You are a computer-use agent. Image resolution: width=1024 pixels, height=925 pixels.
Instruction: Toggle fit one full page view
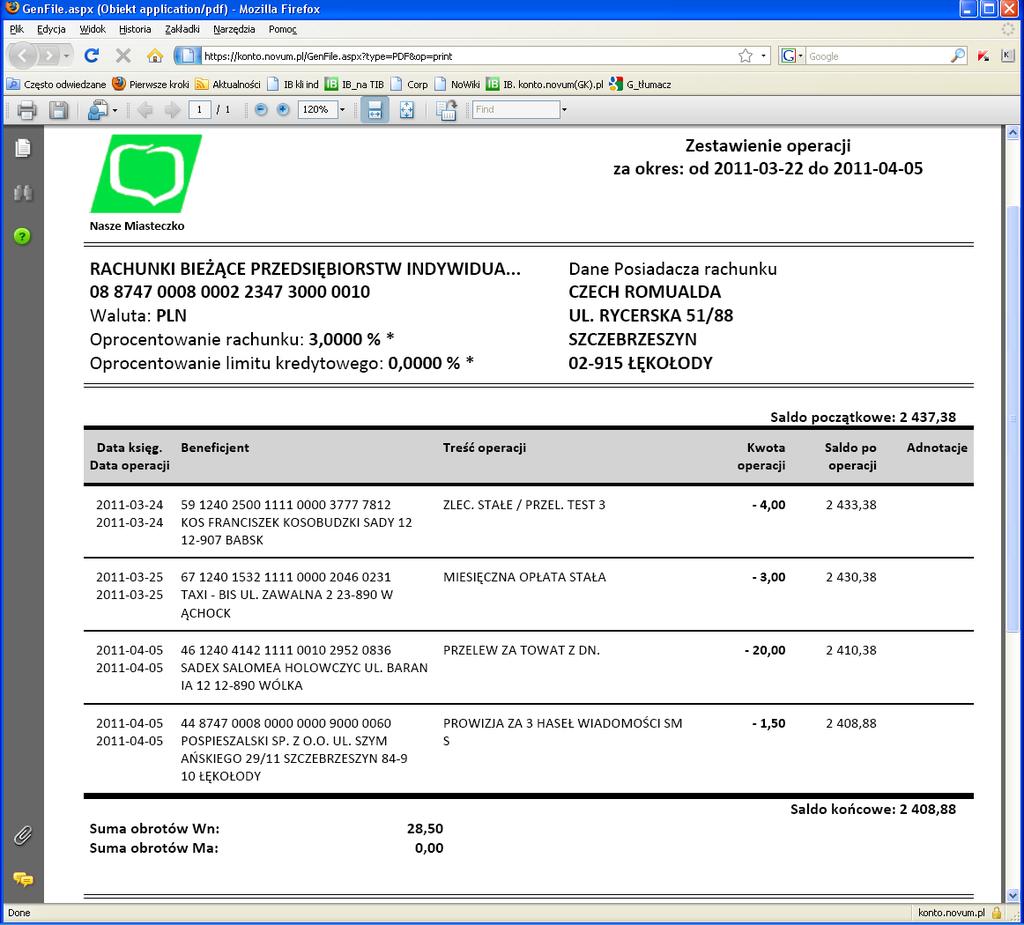[407, 110]
